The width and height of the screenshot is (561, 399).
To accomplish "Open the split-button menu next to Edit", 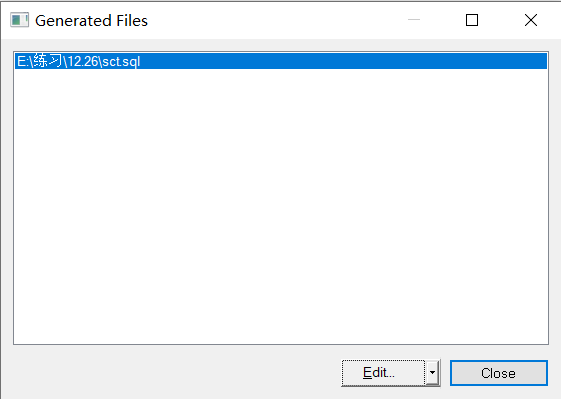I will [433, 373].
